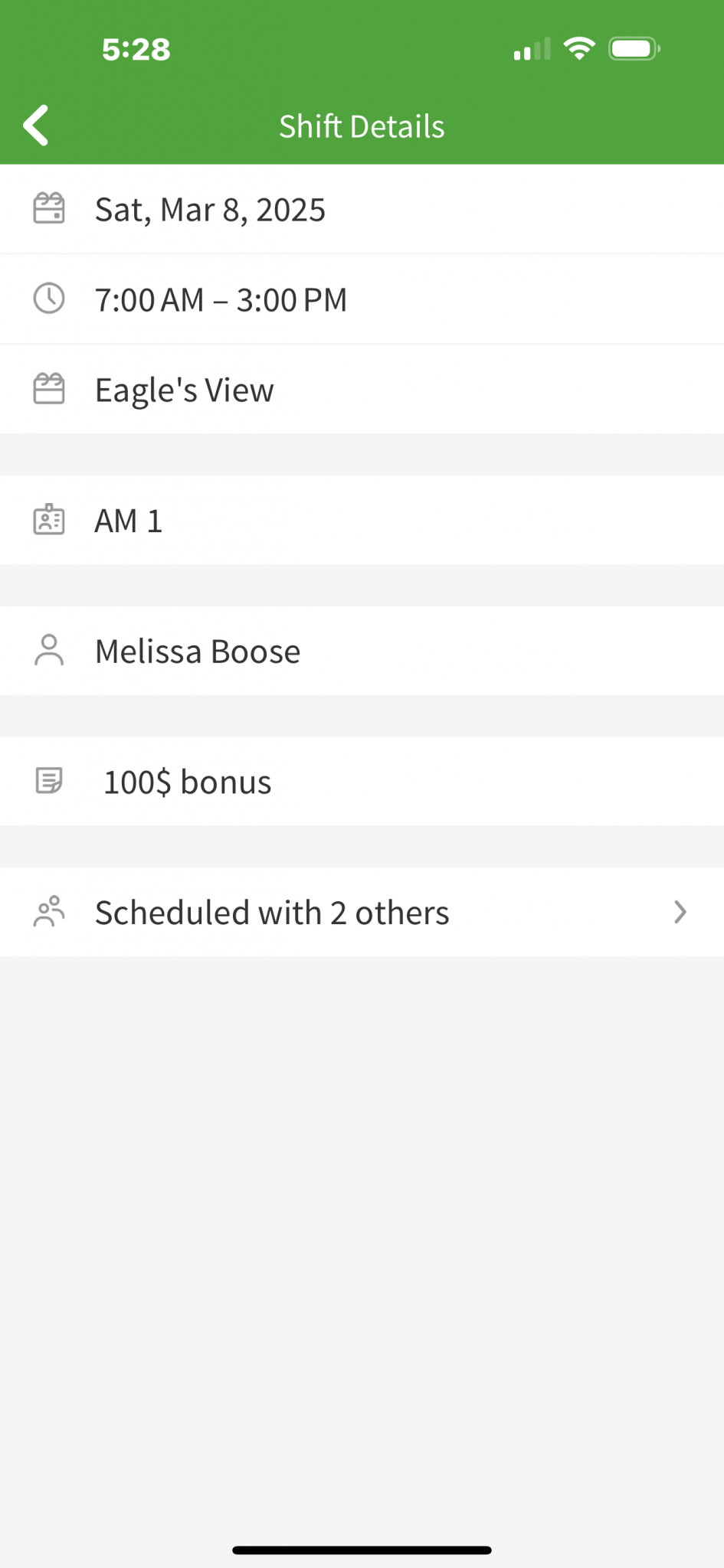Tap the ID badge icon beside AM 1

click(x=49, y=520)
